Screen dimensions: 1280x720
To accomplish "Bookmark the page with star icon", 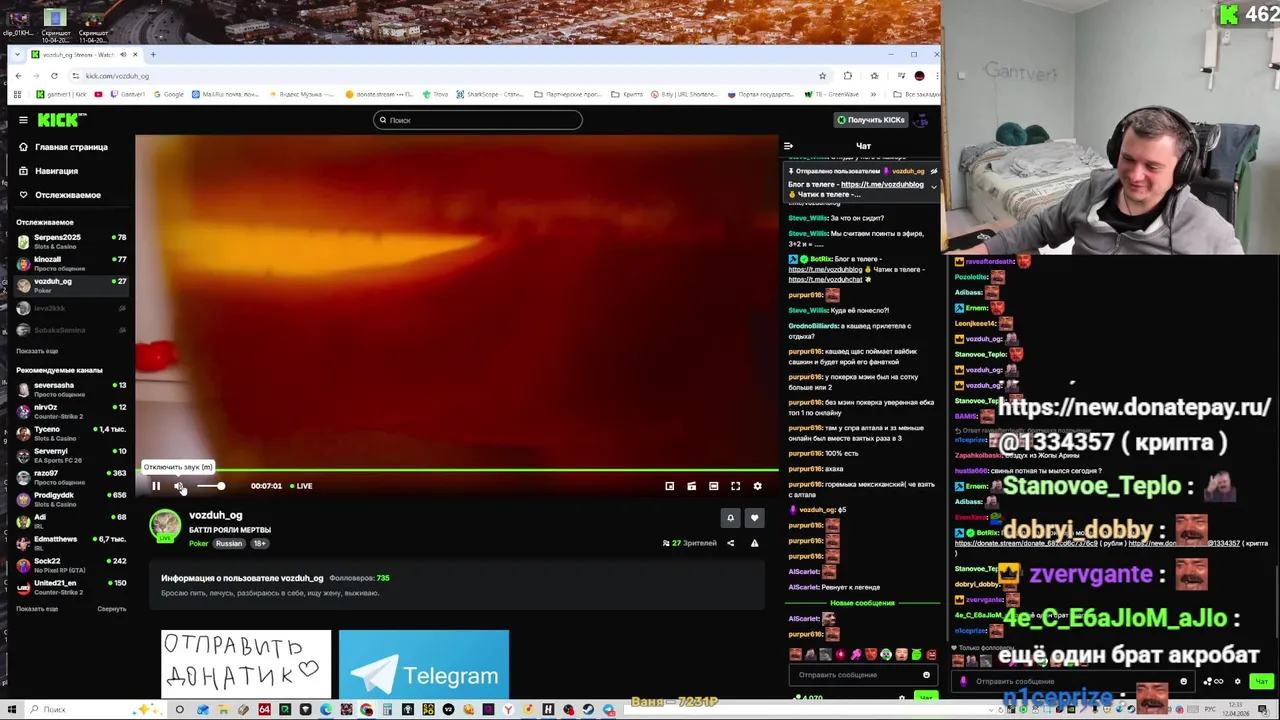I will click(x=822, y=76).
